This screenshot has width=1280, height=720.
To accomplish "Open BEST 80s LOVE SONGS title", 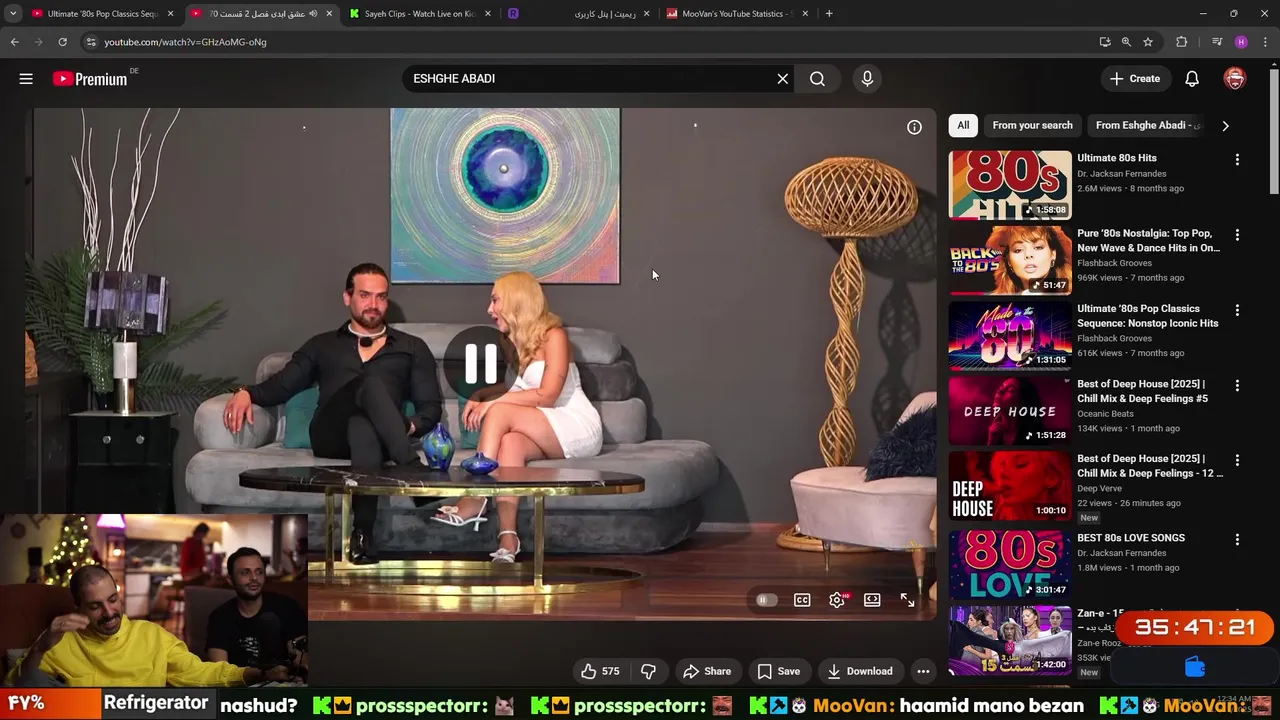I will tap(1131, 538).
